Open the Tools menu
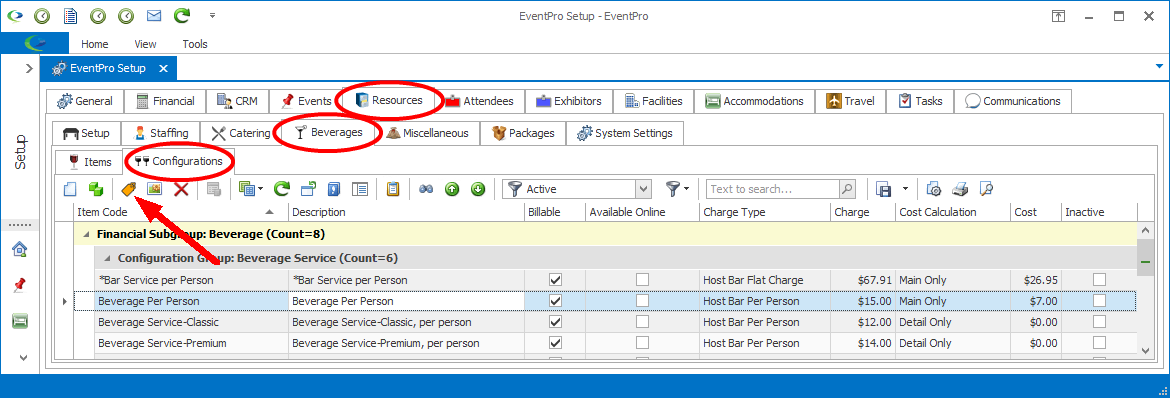 pos(195,44)
